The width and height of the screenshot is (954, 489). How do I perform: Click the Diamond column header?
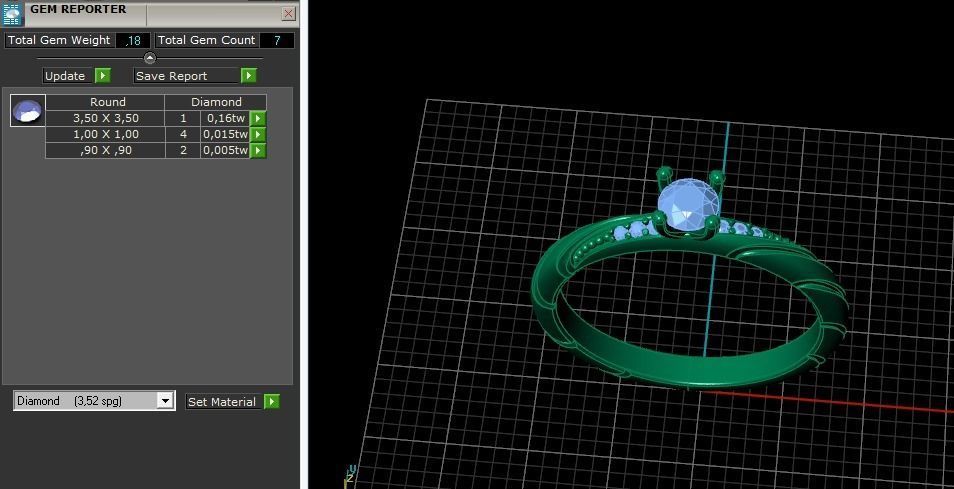coord(215,102)
